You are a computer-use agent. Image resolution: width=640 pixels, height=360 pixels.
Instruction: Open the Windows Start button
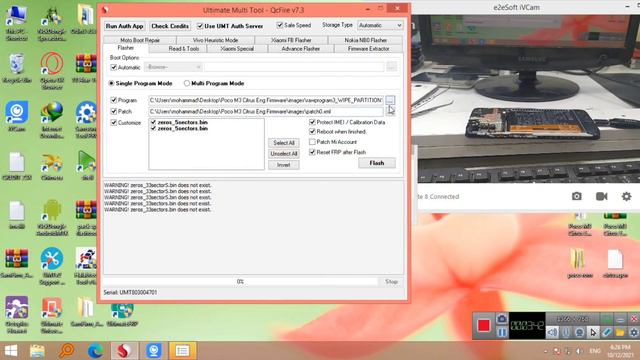(11, 351)
